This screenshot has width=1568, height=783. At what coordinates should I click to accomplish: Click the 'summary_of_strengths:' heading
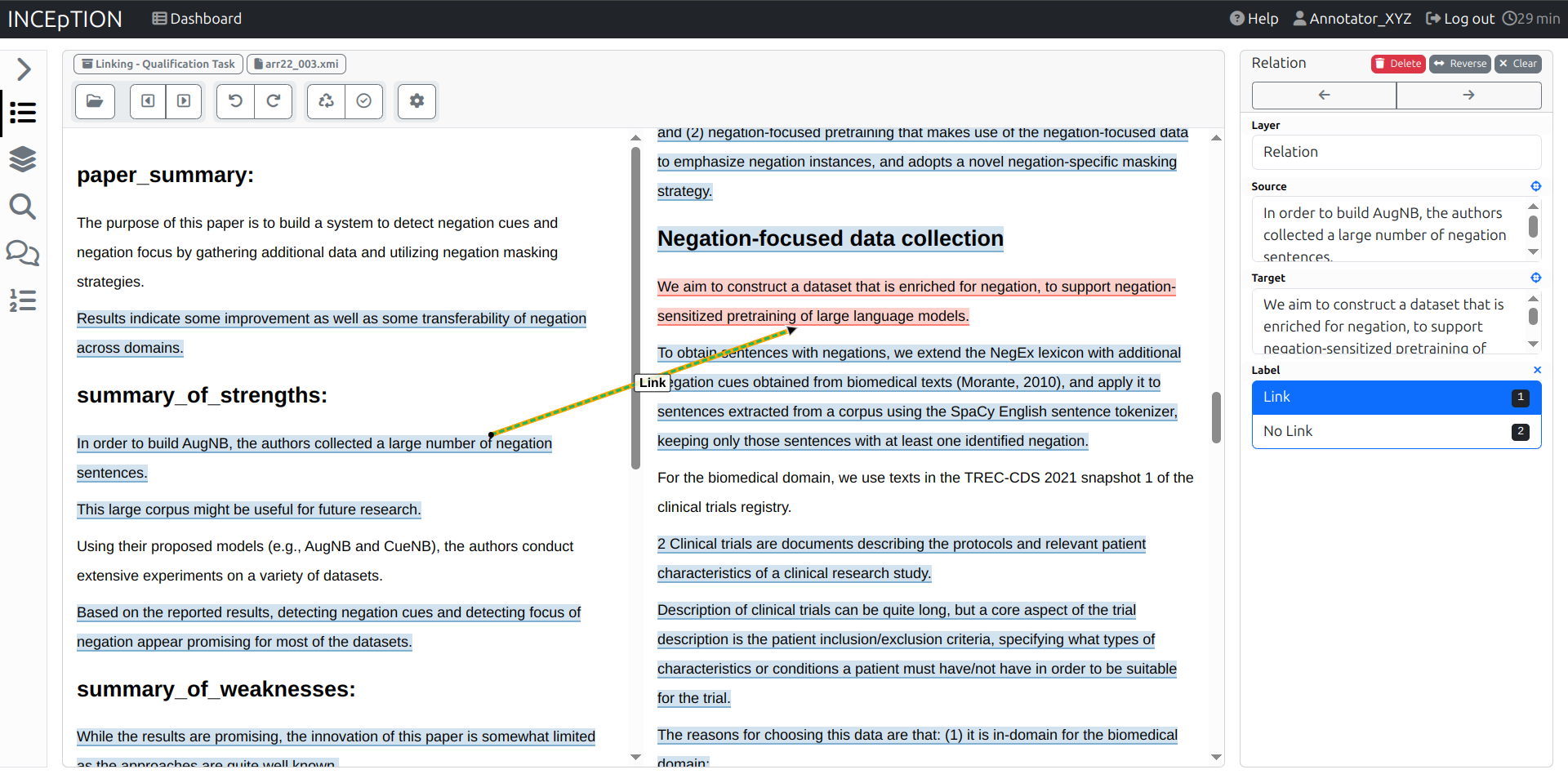pyautogui.click(x=202, y=395)
